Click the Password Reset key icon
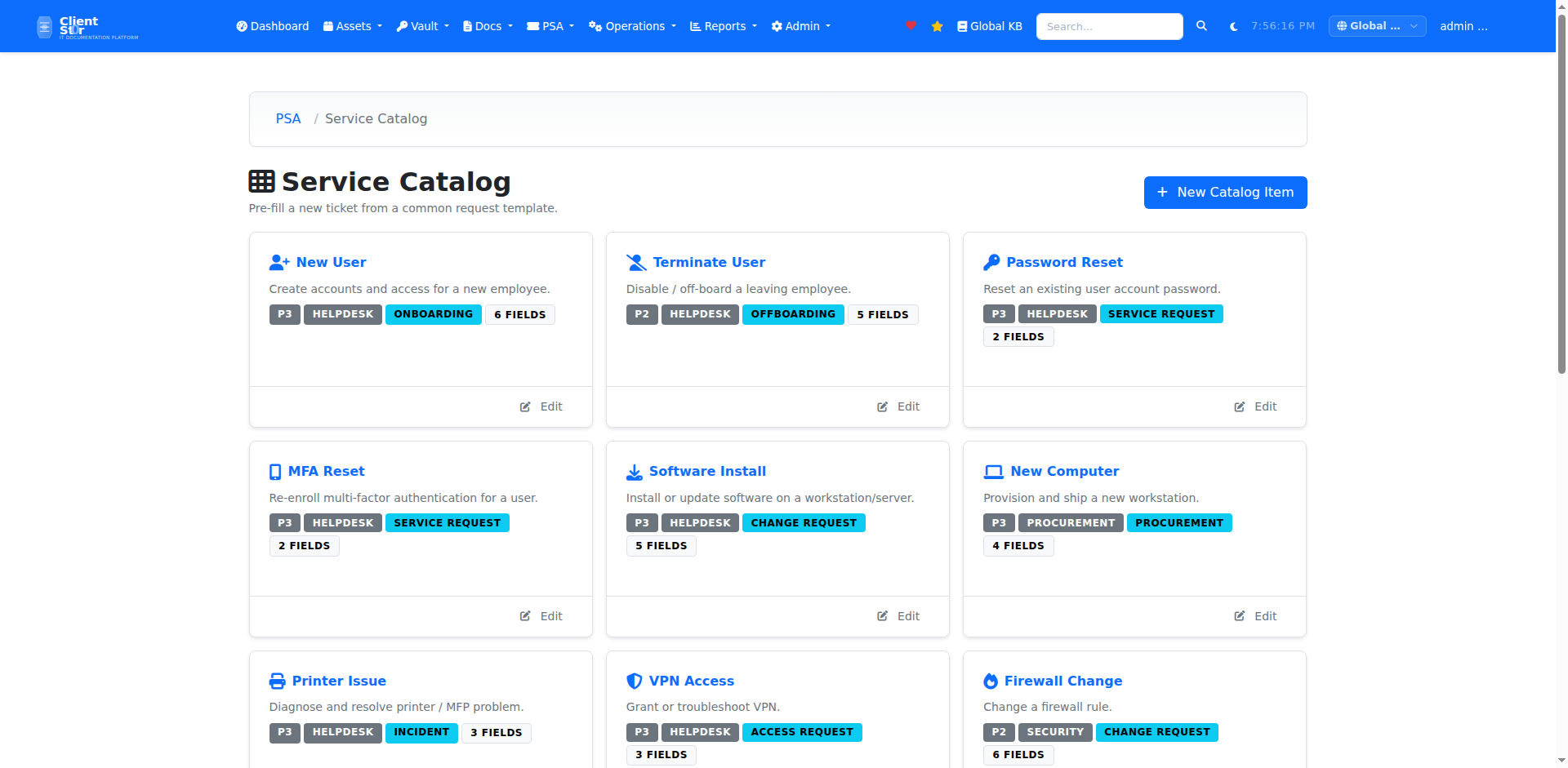1568x768 pixels. click(x=991, y=262)
